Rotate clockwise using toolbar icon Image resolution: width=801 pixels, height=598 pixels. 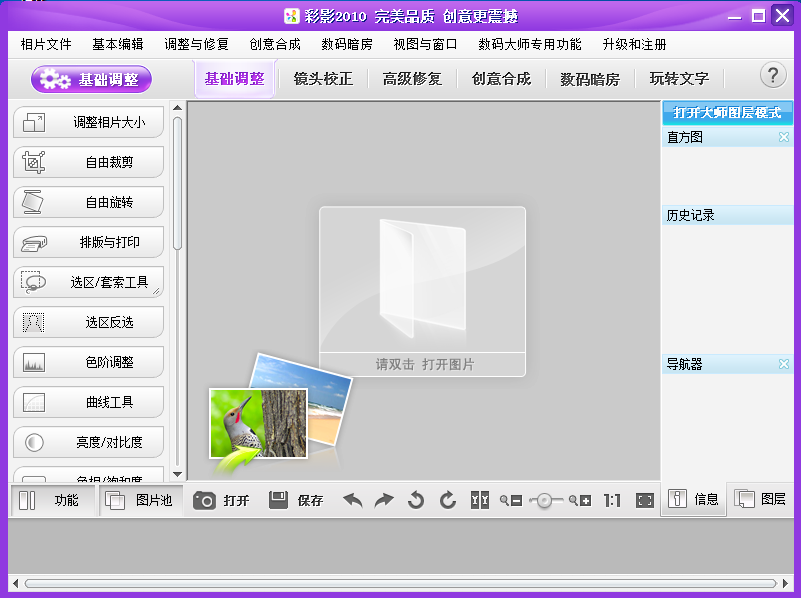point(447,500)
